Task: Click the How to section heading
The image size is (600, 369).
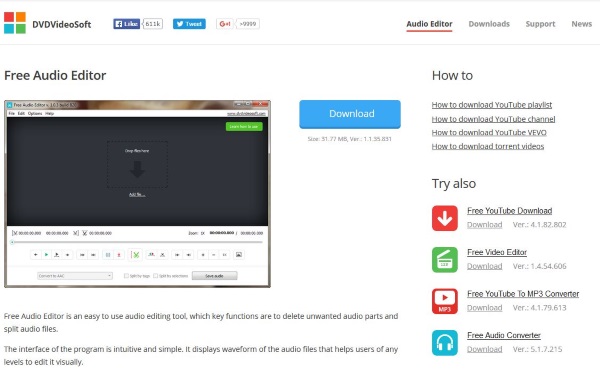Action: tap(452, 75)
